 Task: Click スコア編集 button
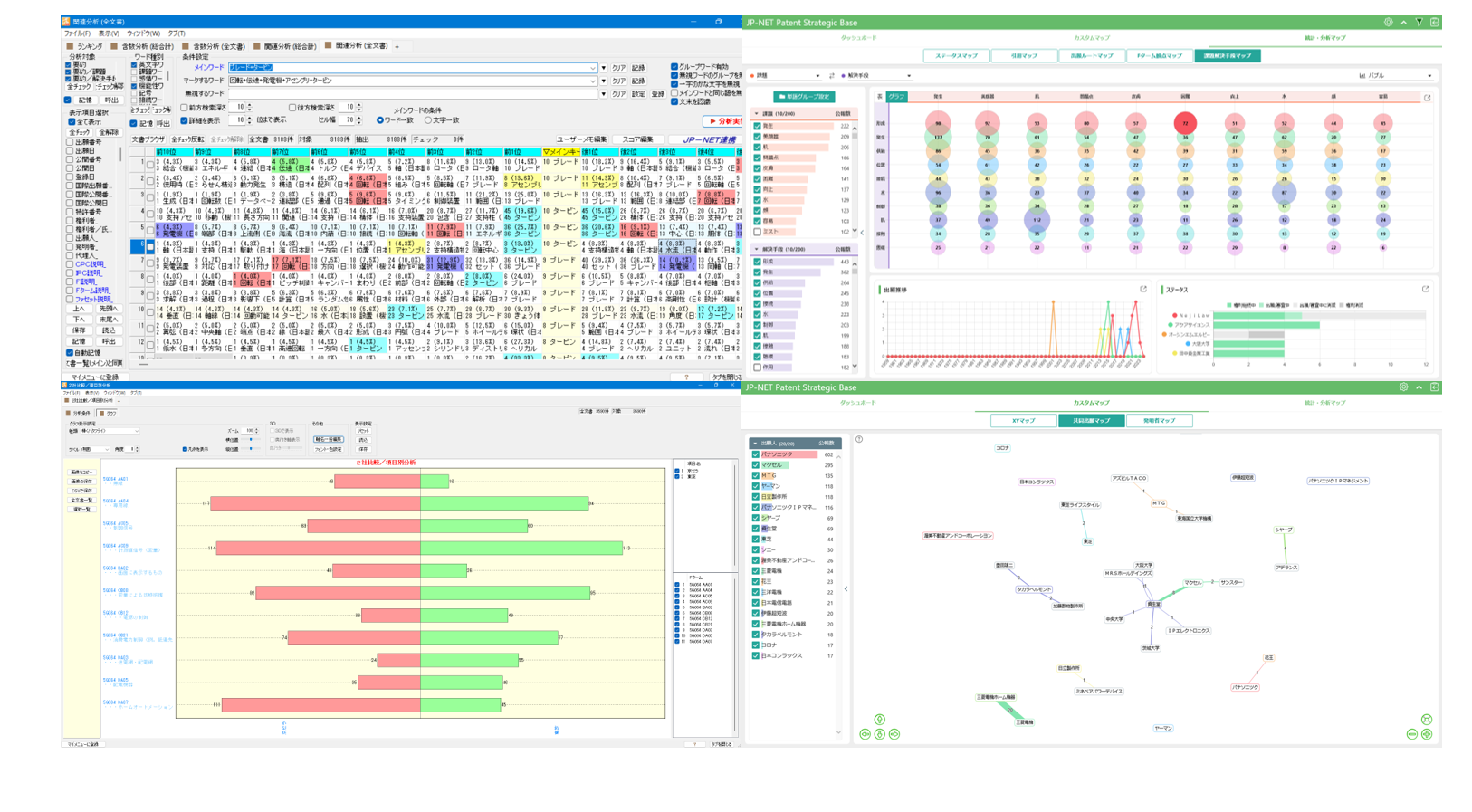click(638, 139)
